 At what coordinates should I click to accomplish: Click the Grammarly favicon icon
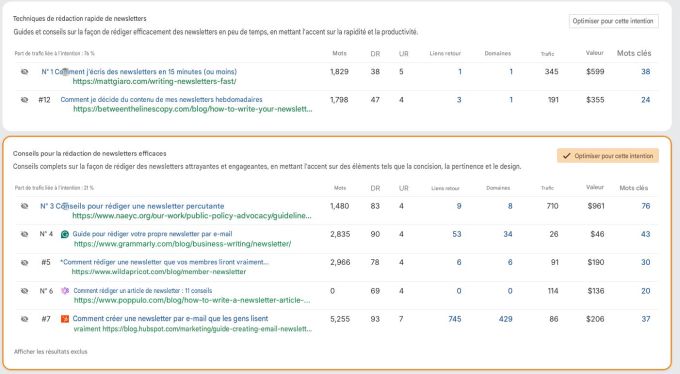(65, 234)
